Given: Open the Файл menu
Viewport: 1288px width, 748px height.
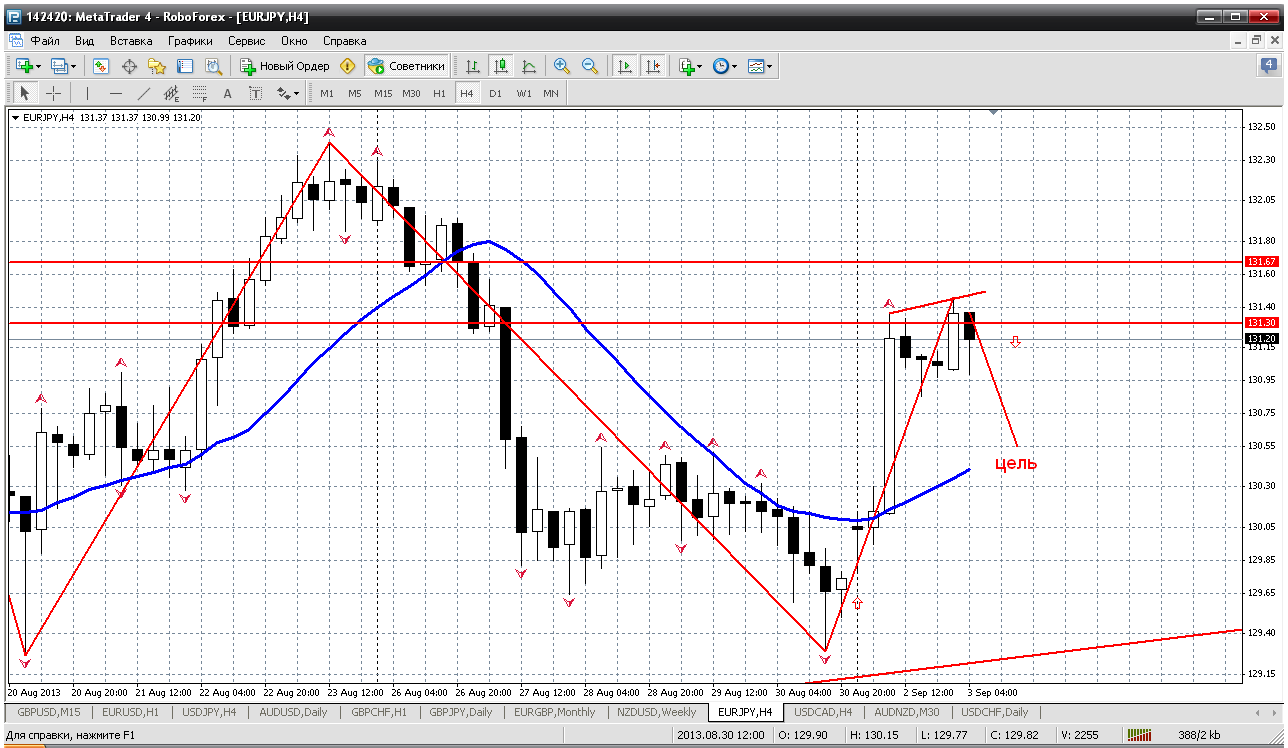Looking at the screenshot, I should coord(45,41).
